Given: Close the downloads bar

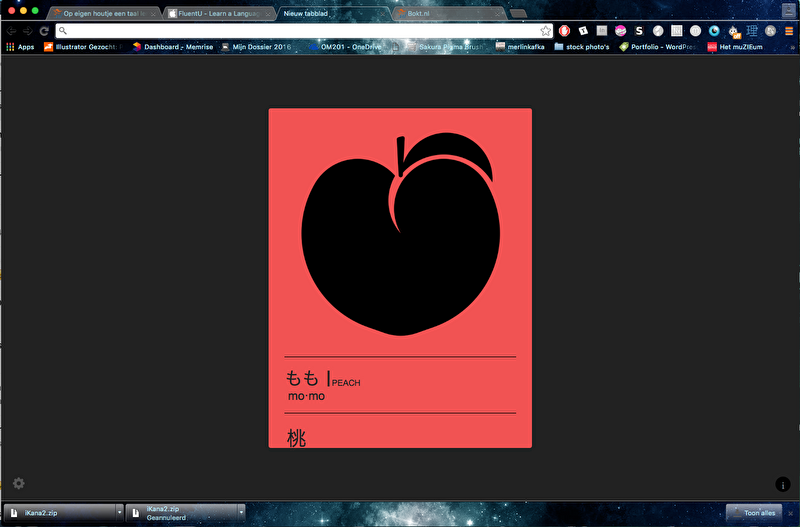Looking at the screenshot, I should pos(790,512).
